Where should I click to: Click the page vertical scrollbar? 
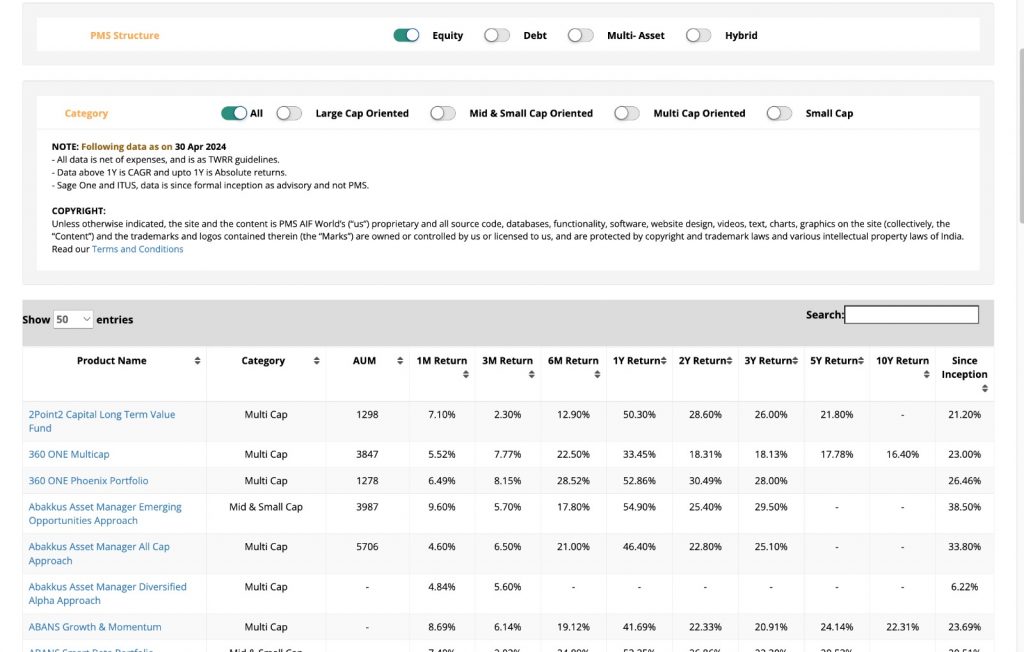tap(1021, 137)
